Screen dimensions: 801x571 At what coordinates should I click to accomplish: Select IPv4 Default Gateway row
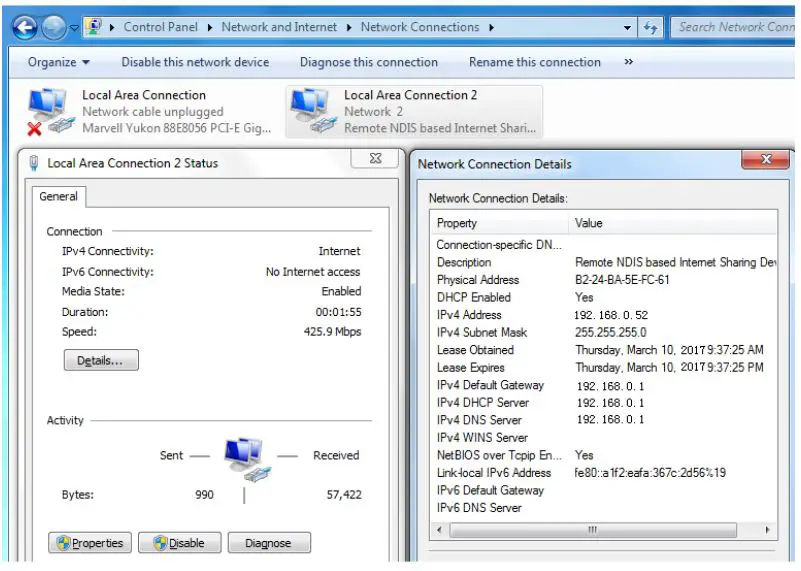605,385
